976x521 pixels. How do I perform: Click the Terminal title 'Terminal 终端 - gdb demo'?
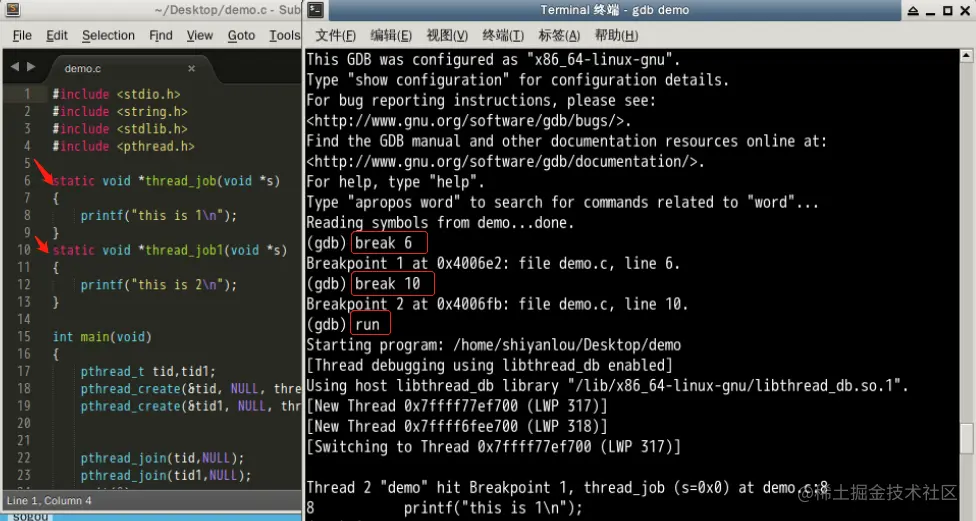pyautogui.click(x=614, y=10)
